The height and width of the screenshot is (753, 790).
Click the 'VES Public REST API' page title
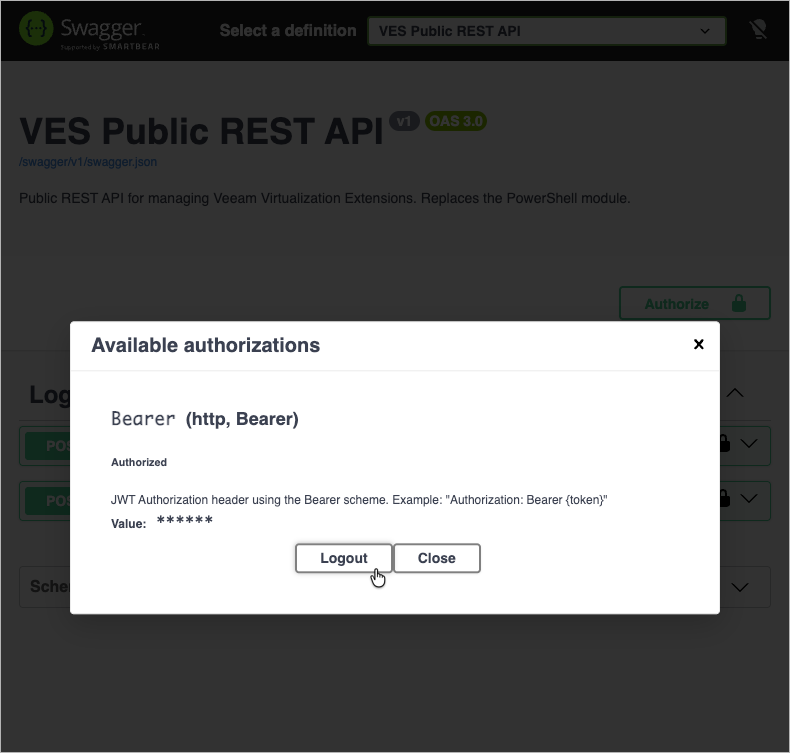pyautogui.click(x=202, y=131)
